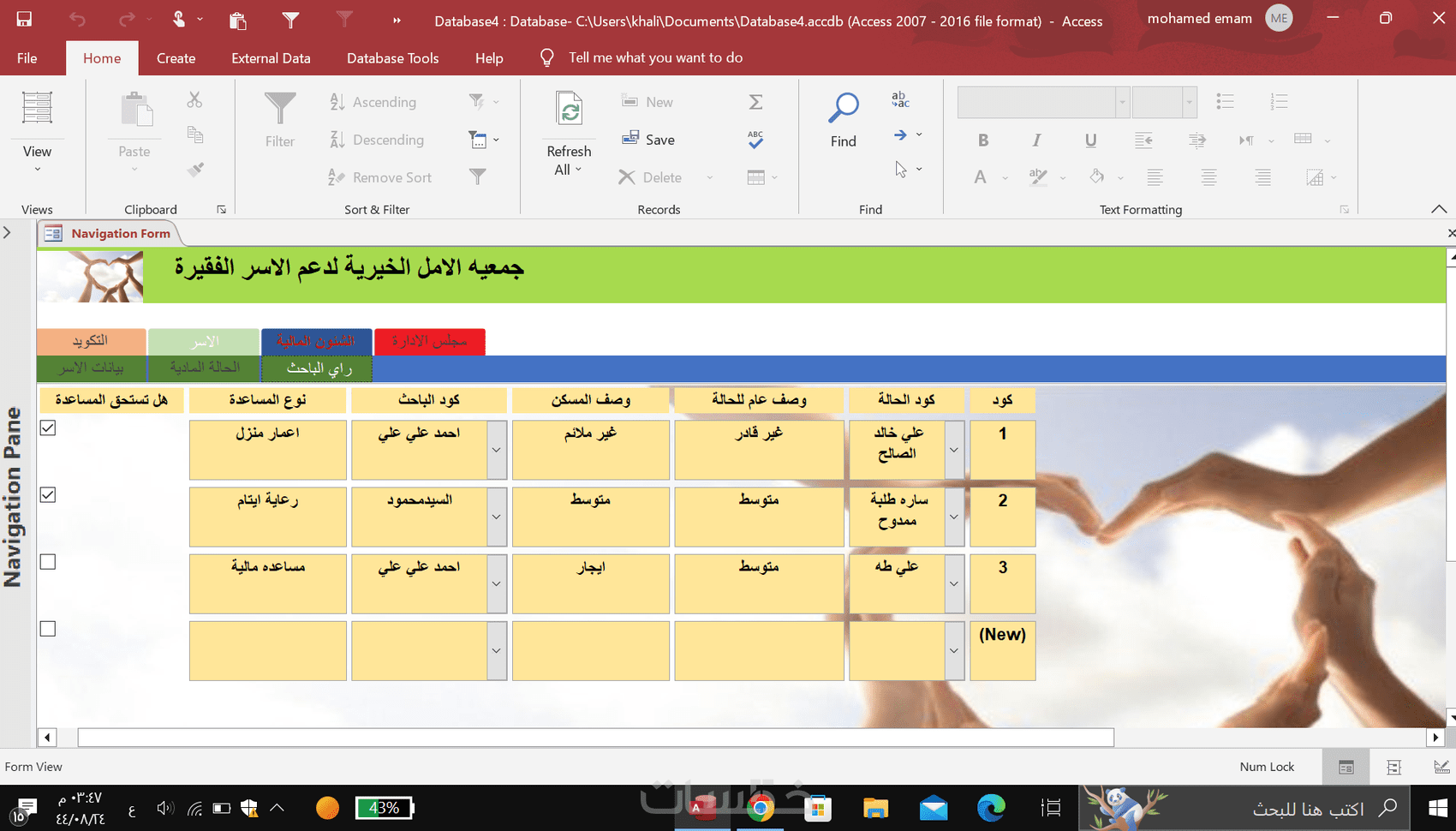The image size is (1456, 831).
Task: Toggle Underline formatting
Action: pyautogui.click(x=1090, y=140)
